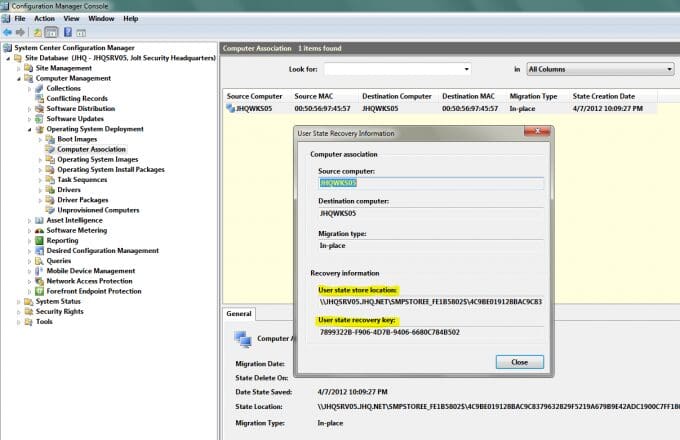Click the Software Updates node icon
The image size is (680, 440).
39,119
